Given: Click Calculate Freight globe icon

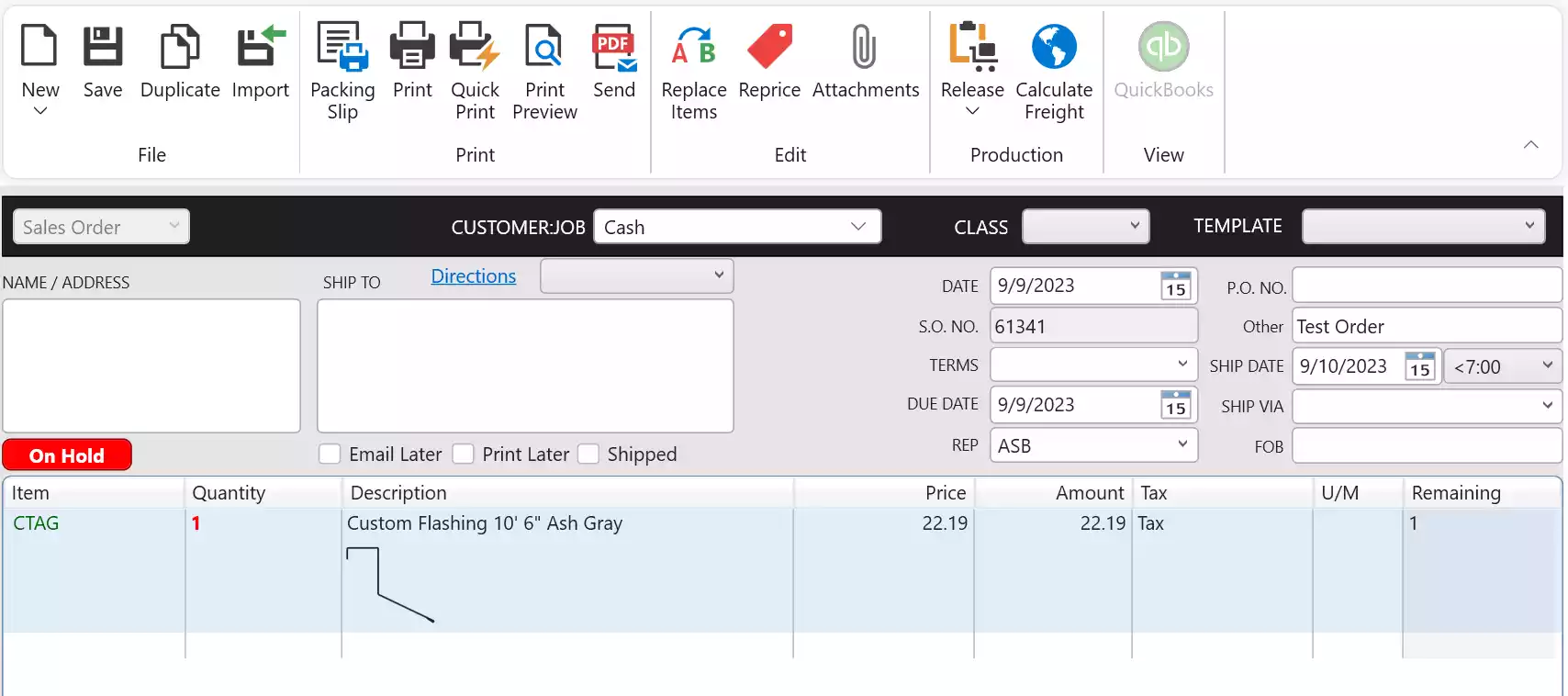Looking at the screenshot, I should point(1054,48).
